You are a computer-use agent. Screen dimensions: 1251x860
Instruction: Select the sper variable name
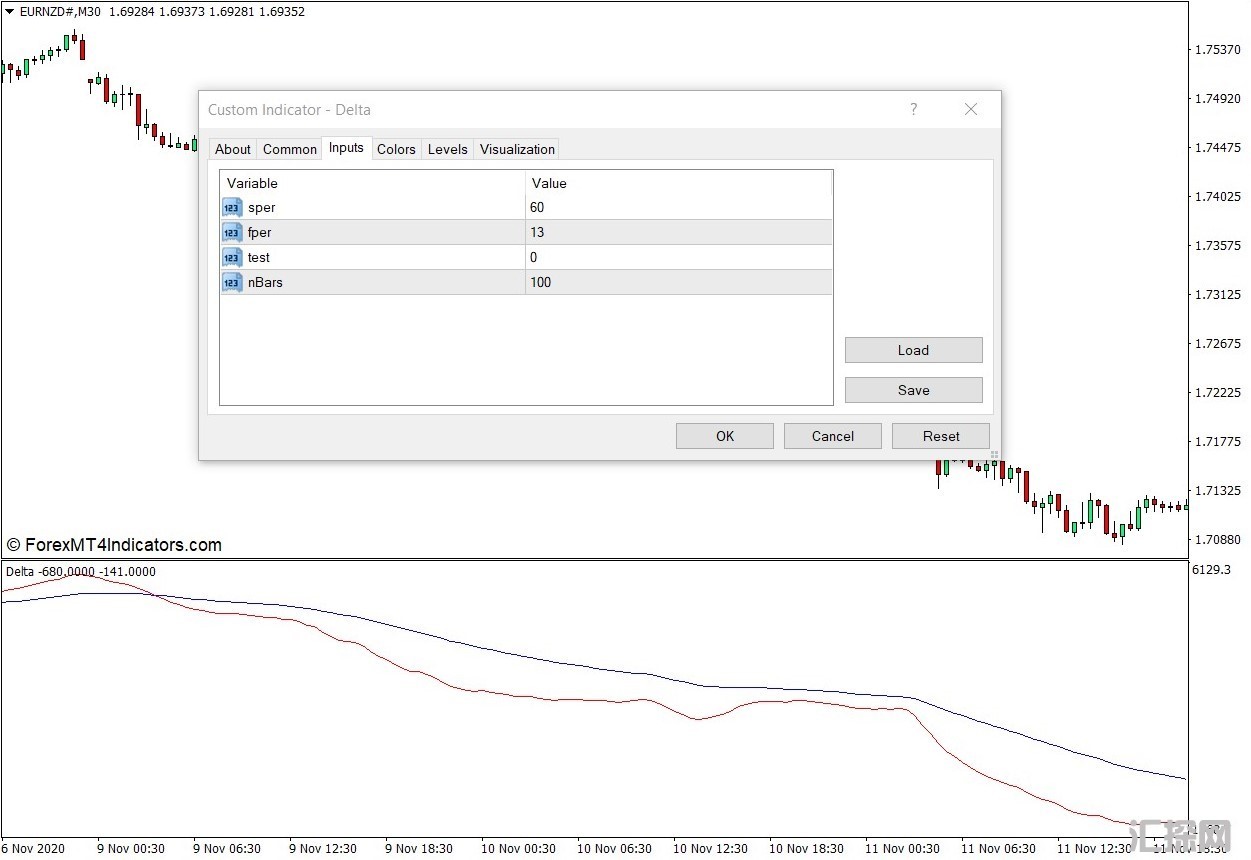(x=262, y=208)
